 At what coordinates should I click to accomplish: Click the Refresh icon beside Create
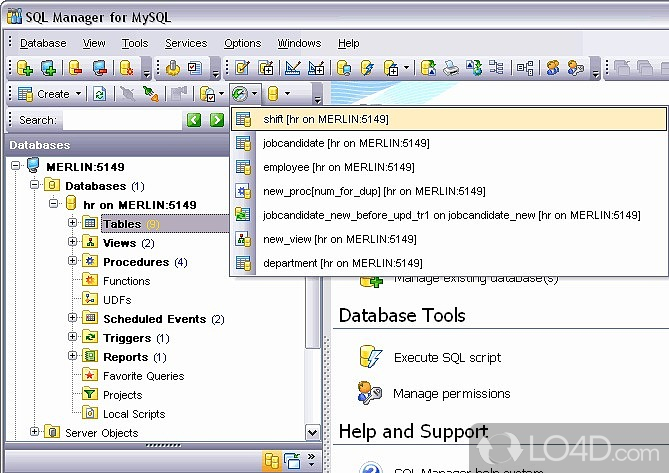coord(99,94)
